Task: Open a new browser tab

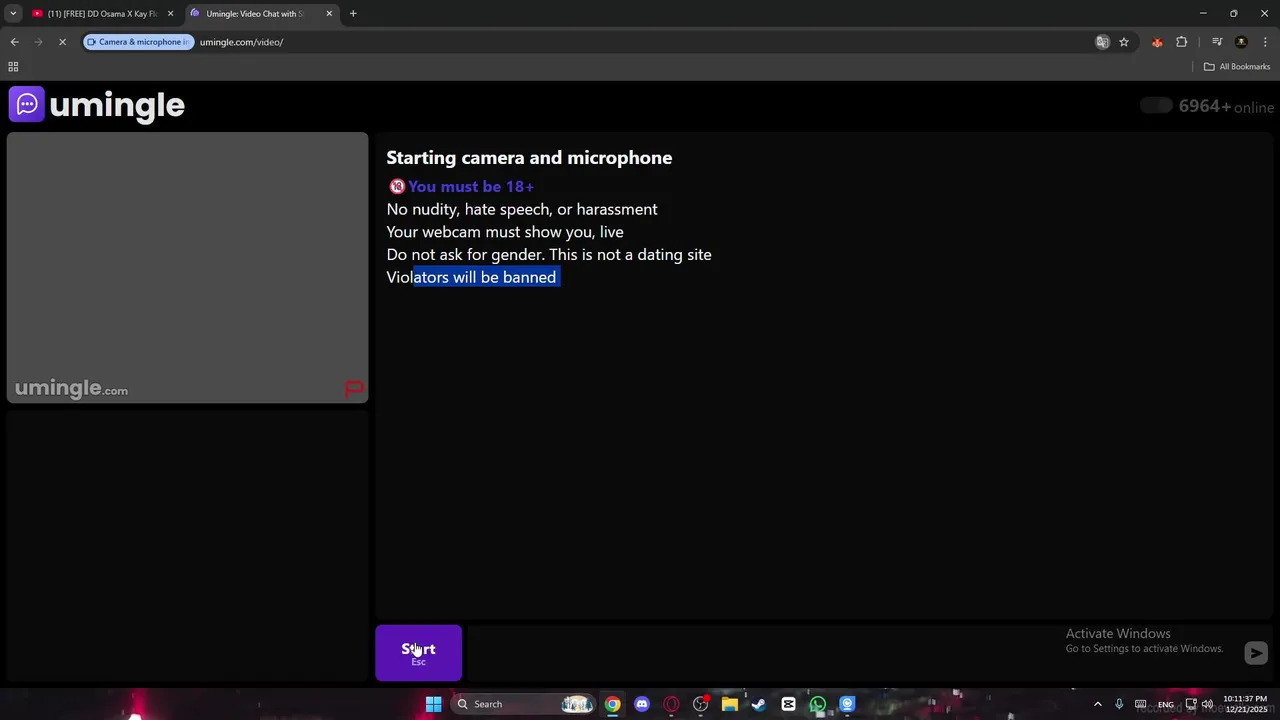Action: pos(353,14)
